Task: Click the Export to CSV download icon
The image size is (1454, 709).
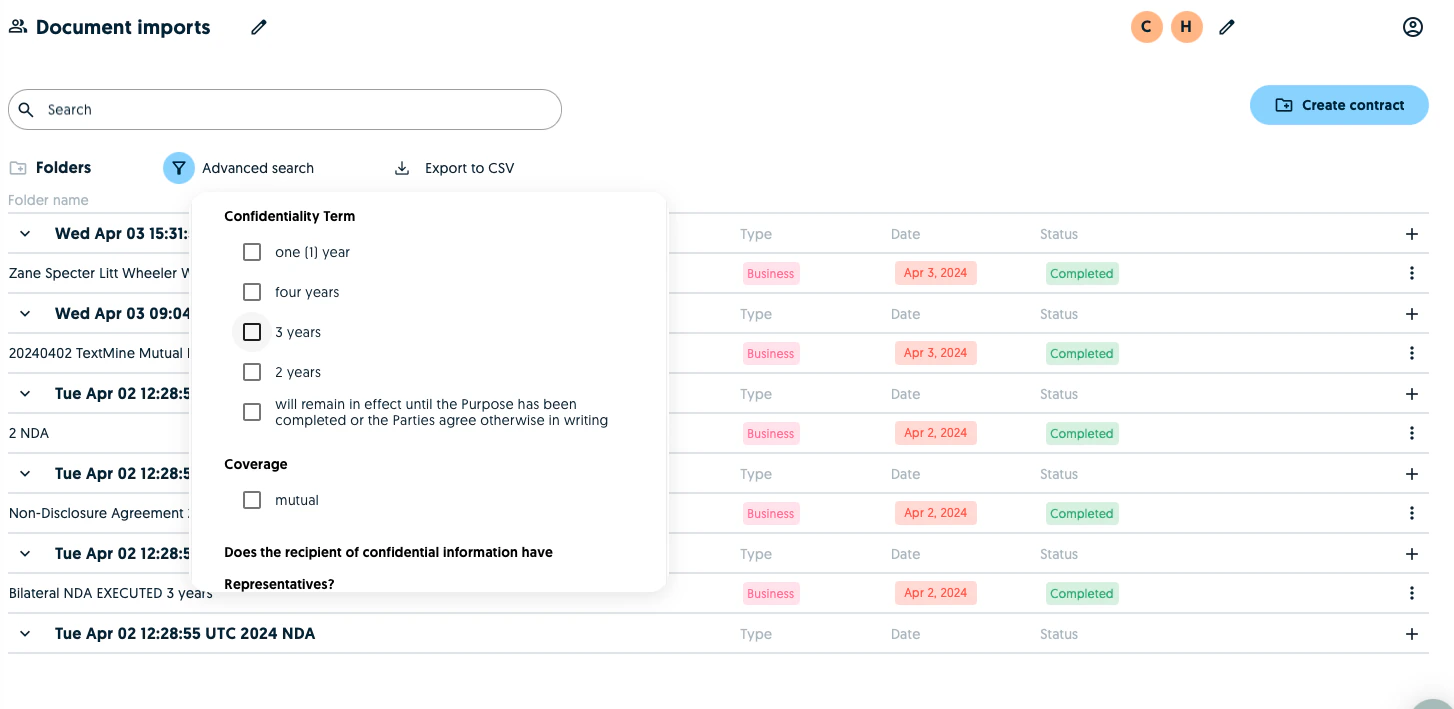Action: pos(402,168)
